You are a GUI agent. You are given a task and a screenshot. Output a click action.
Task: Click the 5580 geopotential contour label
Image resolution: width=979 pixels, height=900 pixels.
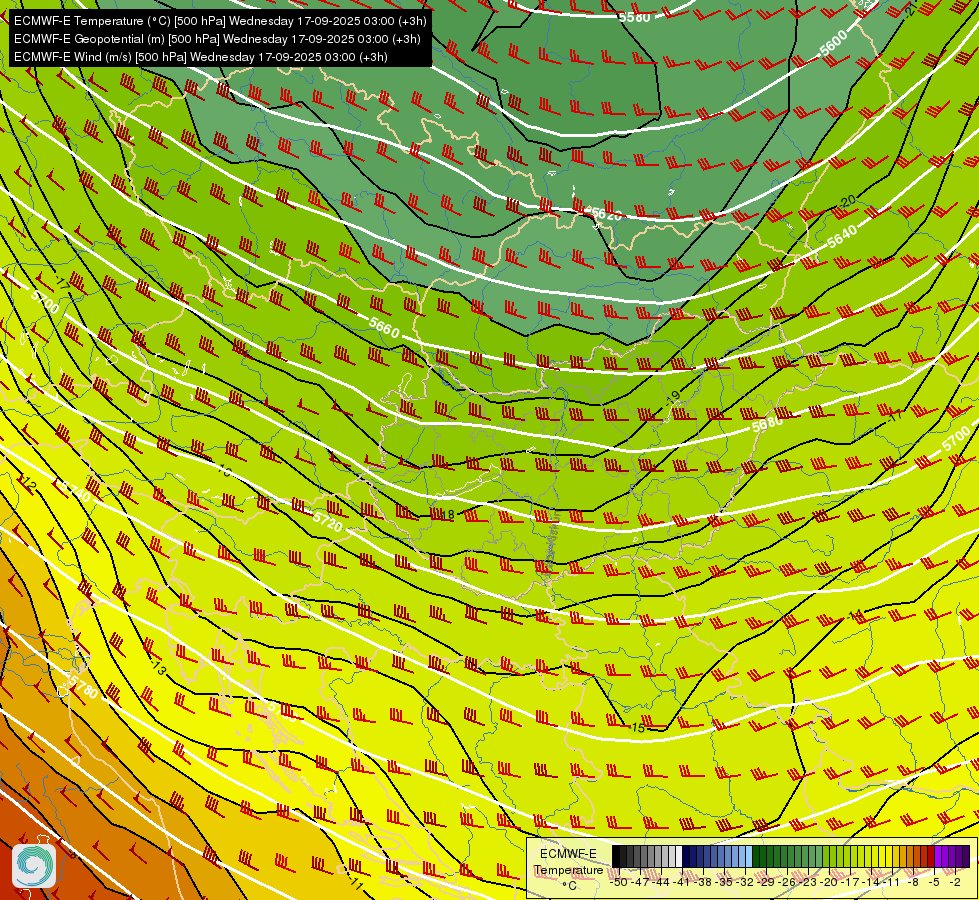(634, 16)
